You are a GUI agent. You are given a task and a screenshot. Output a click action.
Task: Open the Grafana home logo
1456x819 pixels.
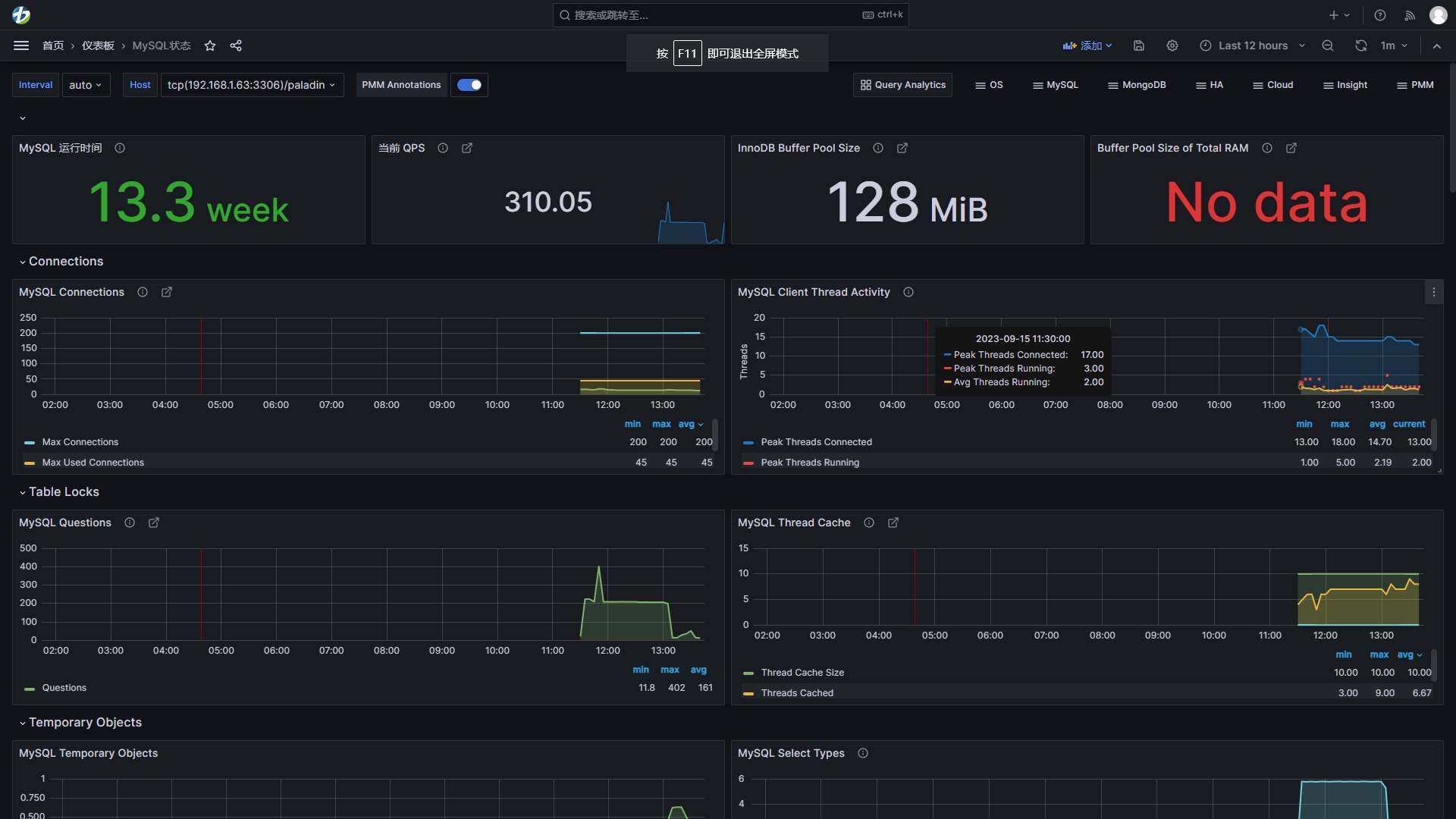point(21,14)
